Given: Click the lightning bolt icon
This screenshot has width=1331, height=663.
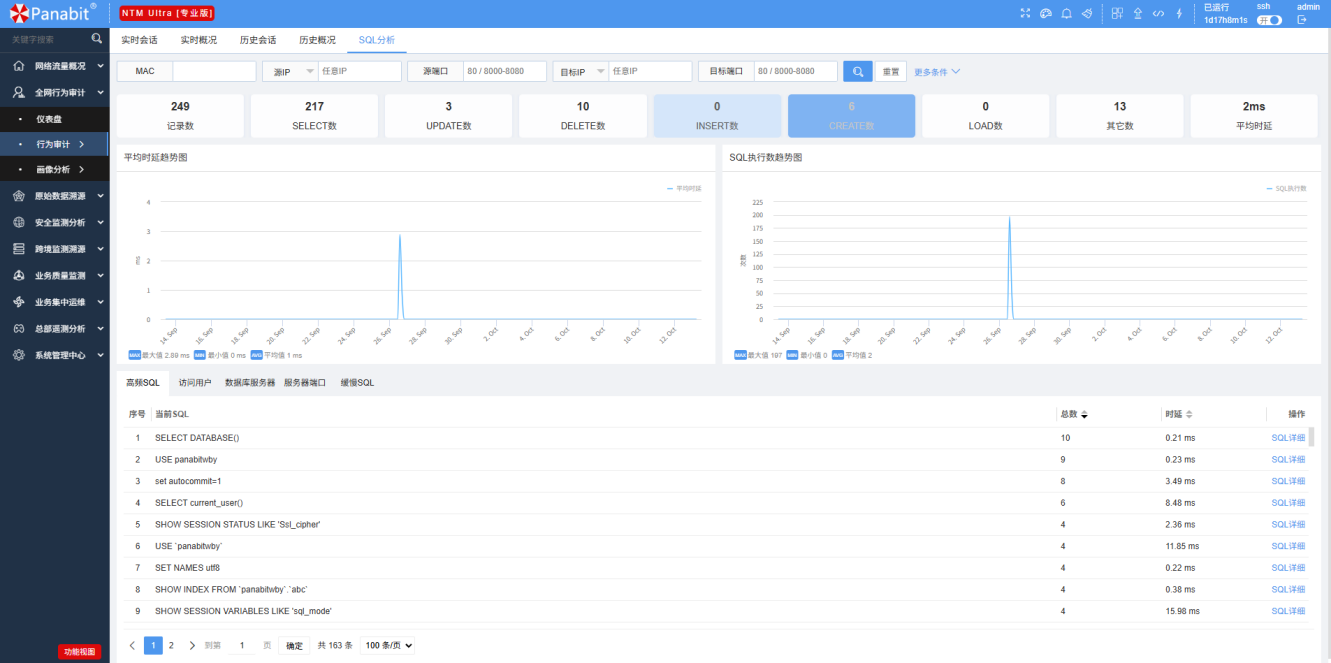Looking at the screenshot, I should tap(1179, 14).
